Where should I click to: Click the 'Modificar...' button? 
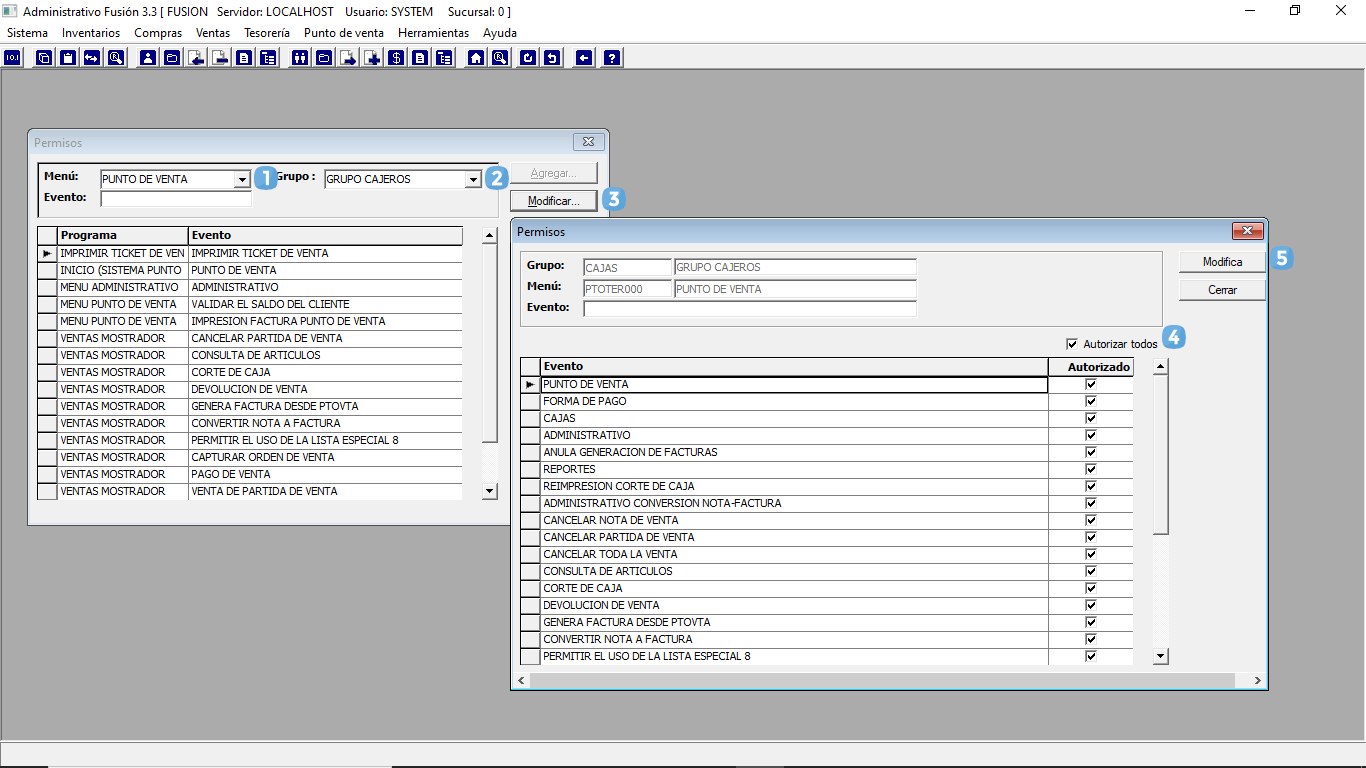click(x=553, y=201)
